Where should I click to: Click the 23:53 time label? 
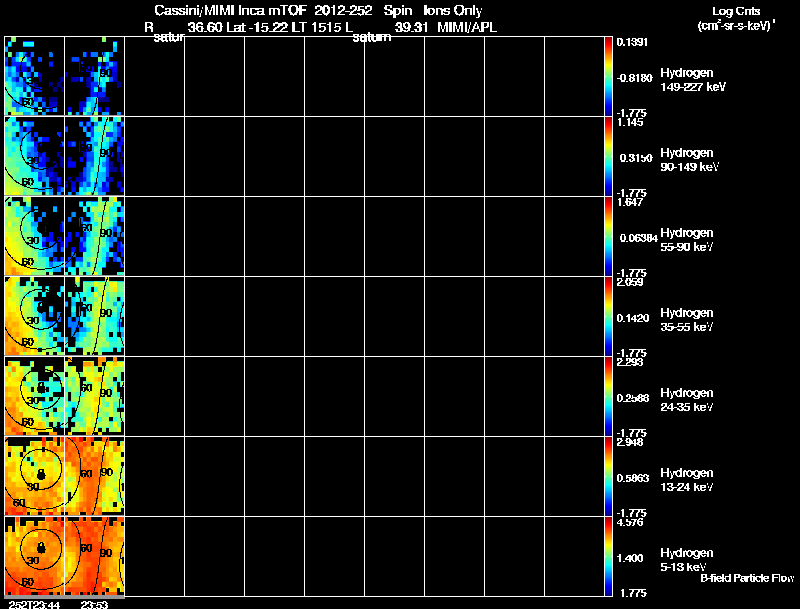pos(94,604)
